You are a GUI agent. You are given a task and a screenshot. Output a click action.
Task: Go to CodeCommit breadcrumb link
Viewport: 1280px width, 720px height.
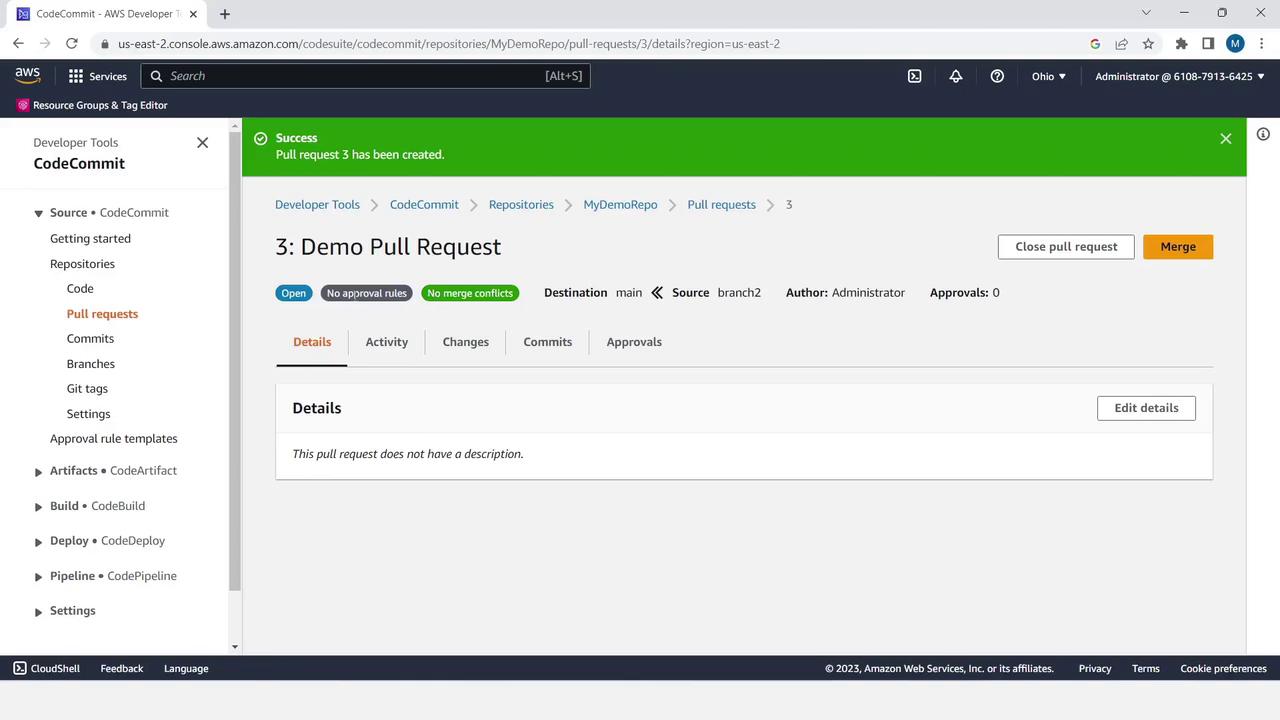[x=424, y=205]
